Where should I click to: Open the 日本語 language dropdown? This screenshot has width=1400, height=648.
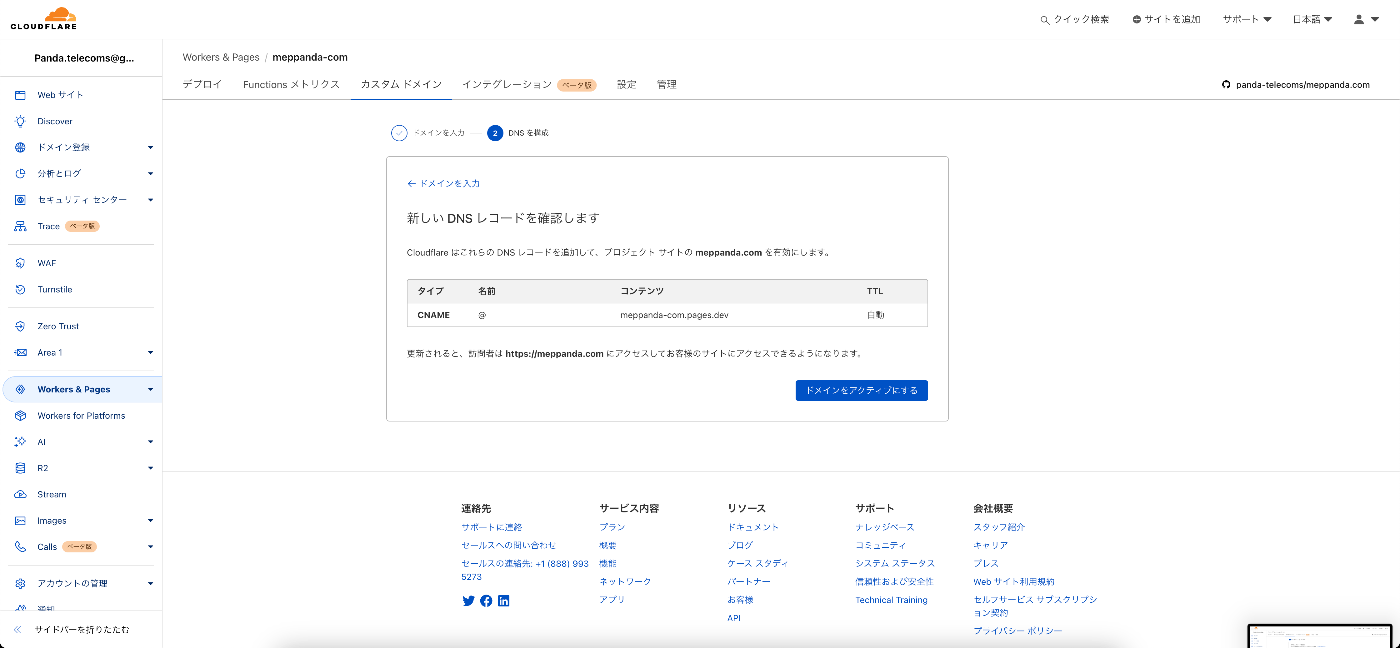tap(1312, 19)
